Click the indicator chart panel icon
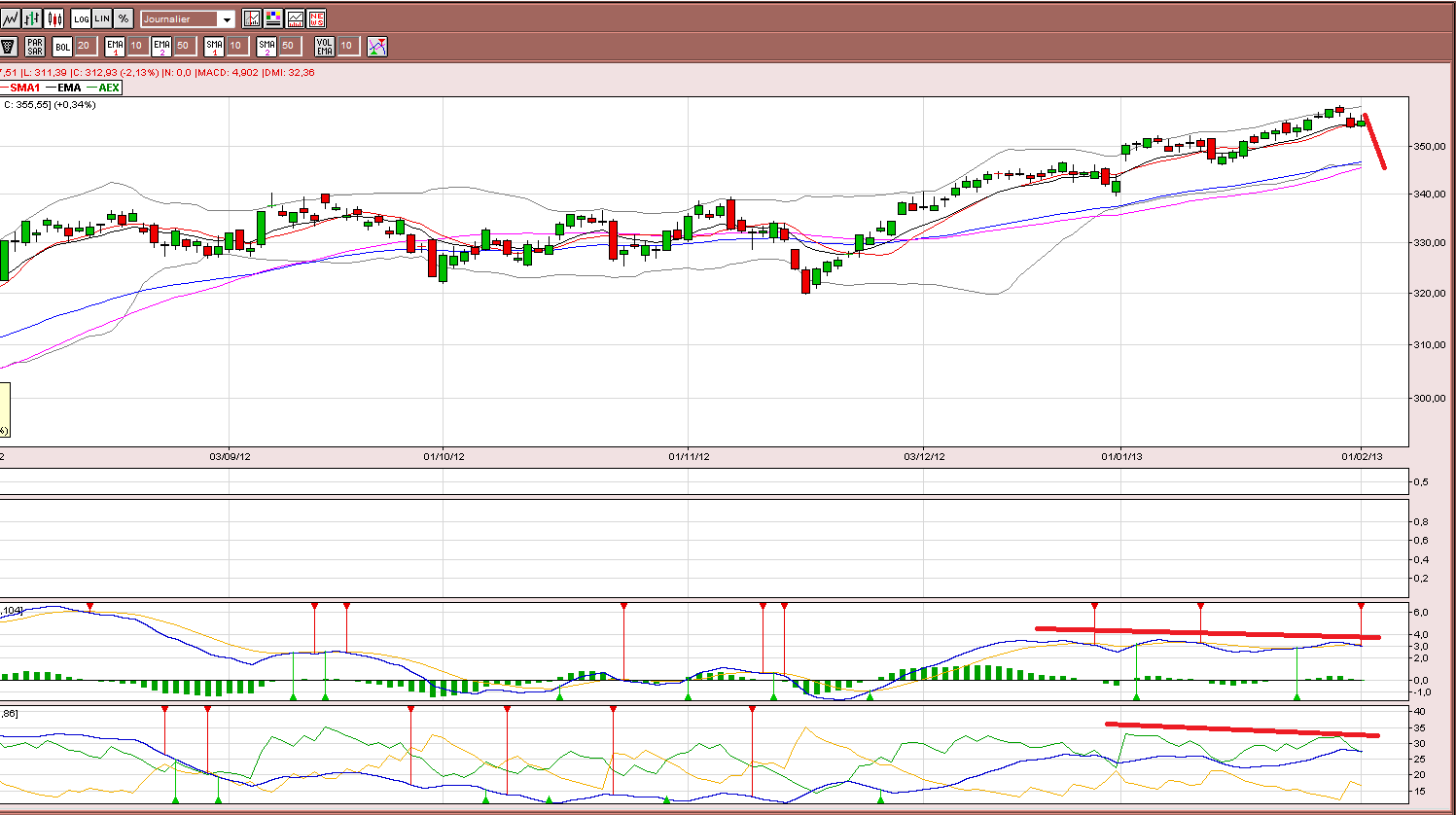1456x815 pixels. [295, 18]
